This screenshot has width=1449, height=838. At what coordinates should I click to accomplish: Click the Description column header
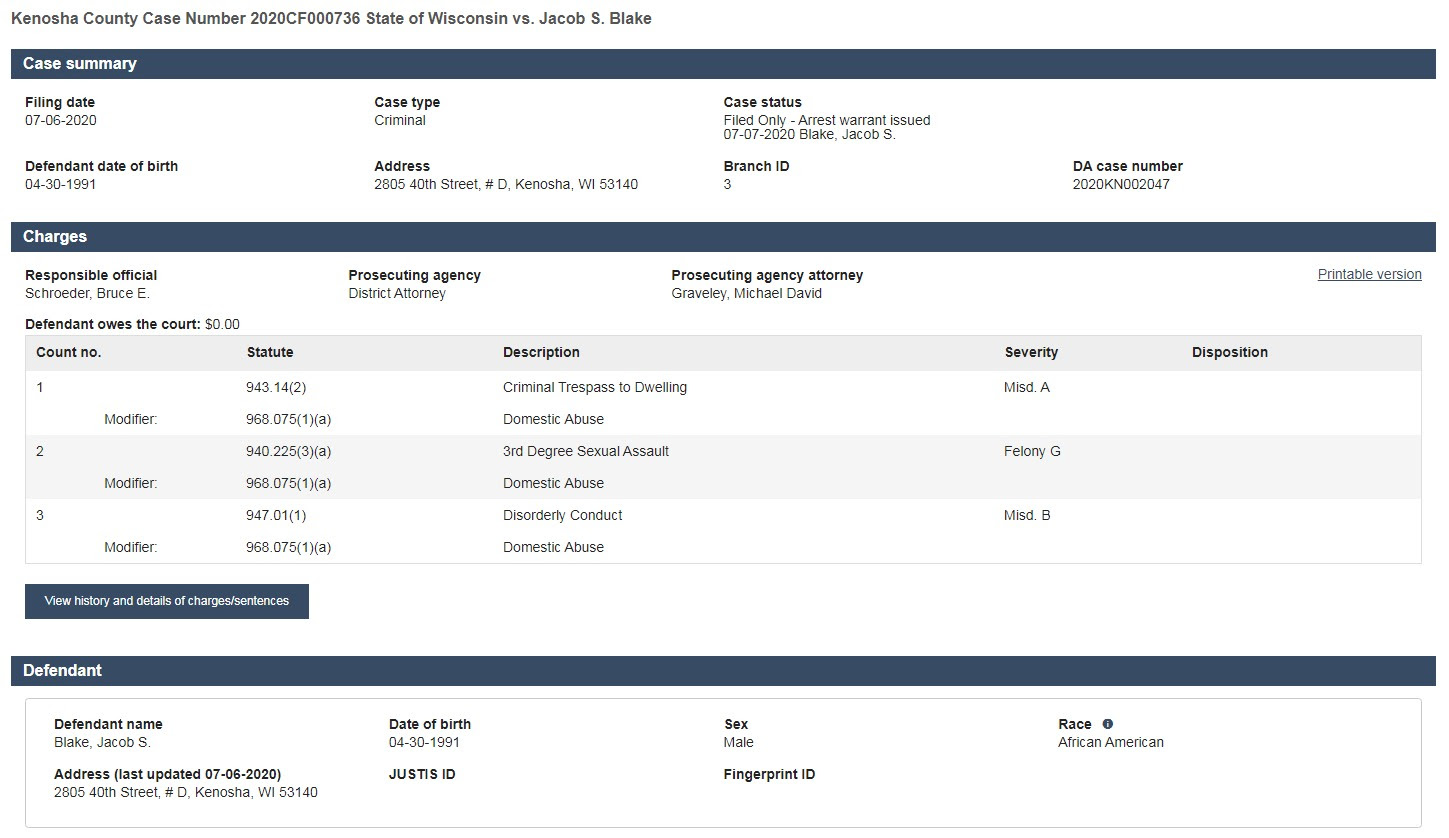(x=541, y=353)
